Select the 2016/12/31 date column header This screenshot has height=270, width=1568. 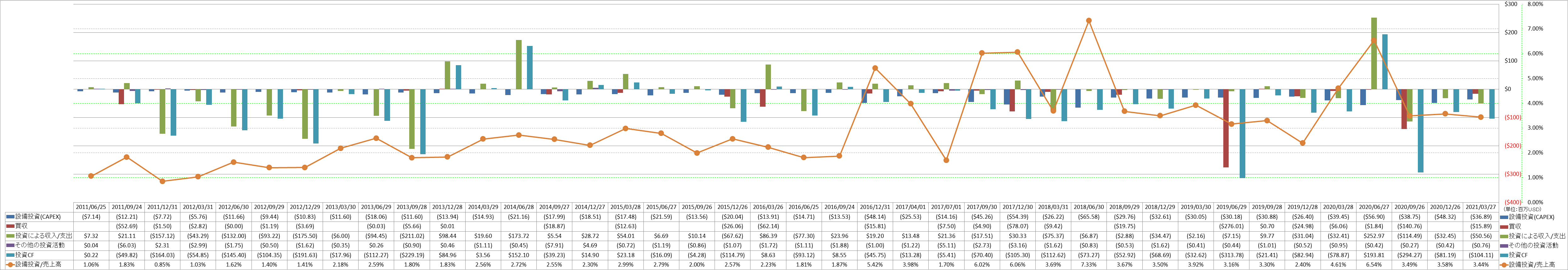(875, 207)
